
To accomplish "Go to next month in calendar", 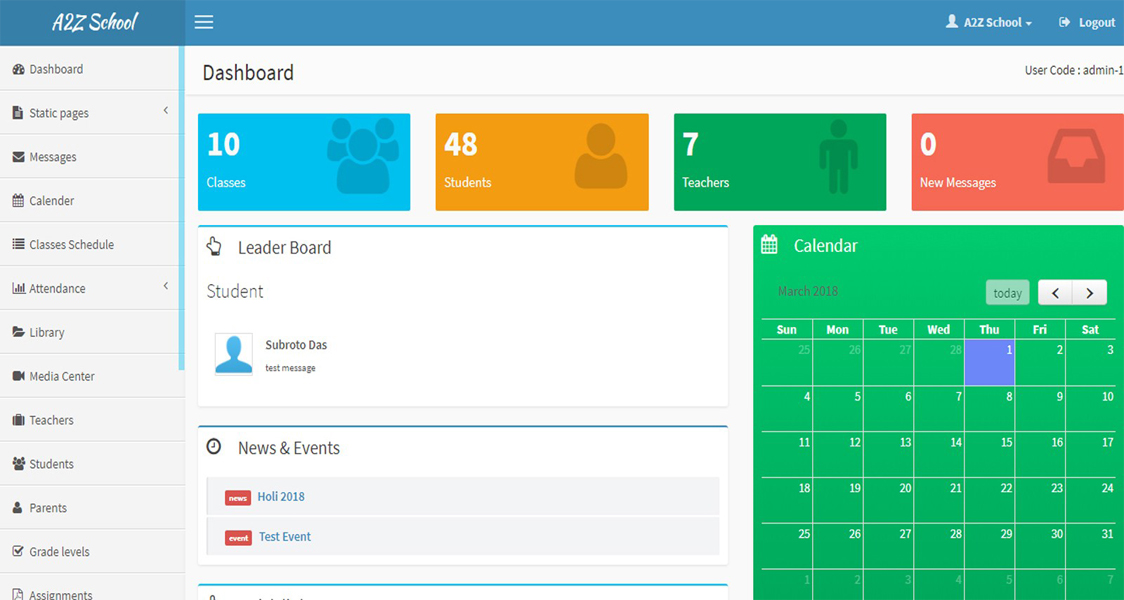I will tap(1090, 292).
